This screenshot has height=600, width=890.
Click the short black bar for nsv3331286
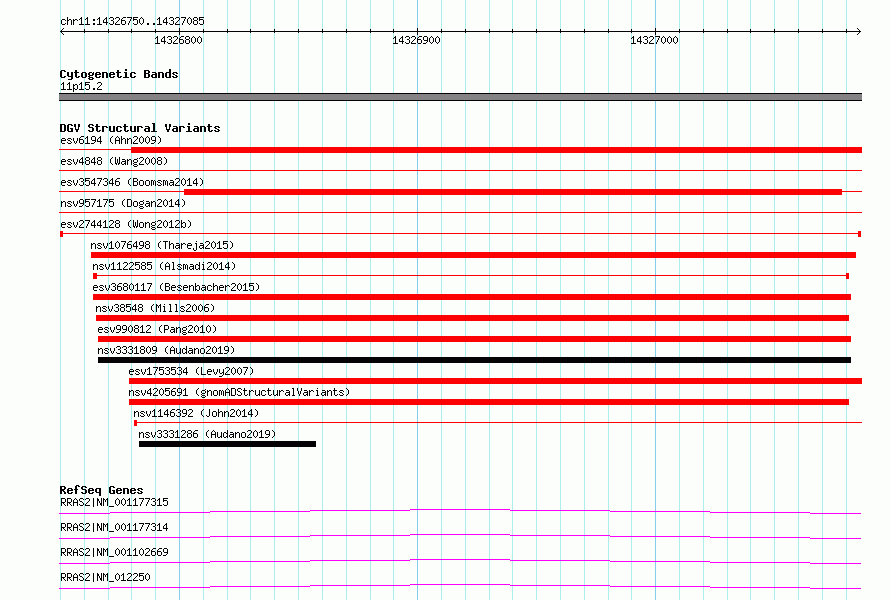[227, 444]
